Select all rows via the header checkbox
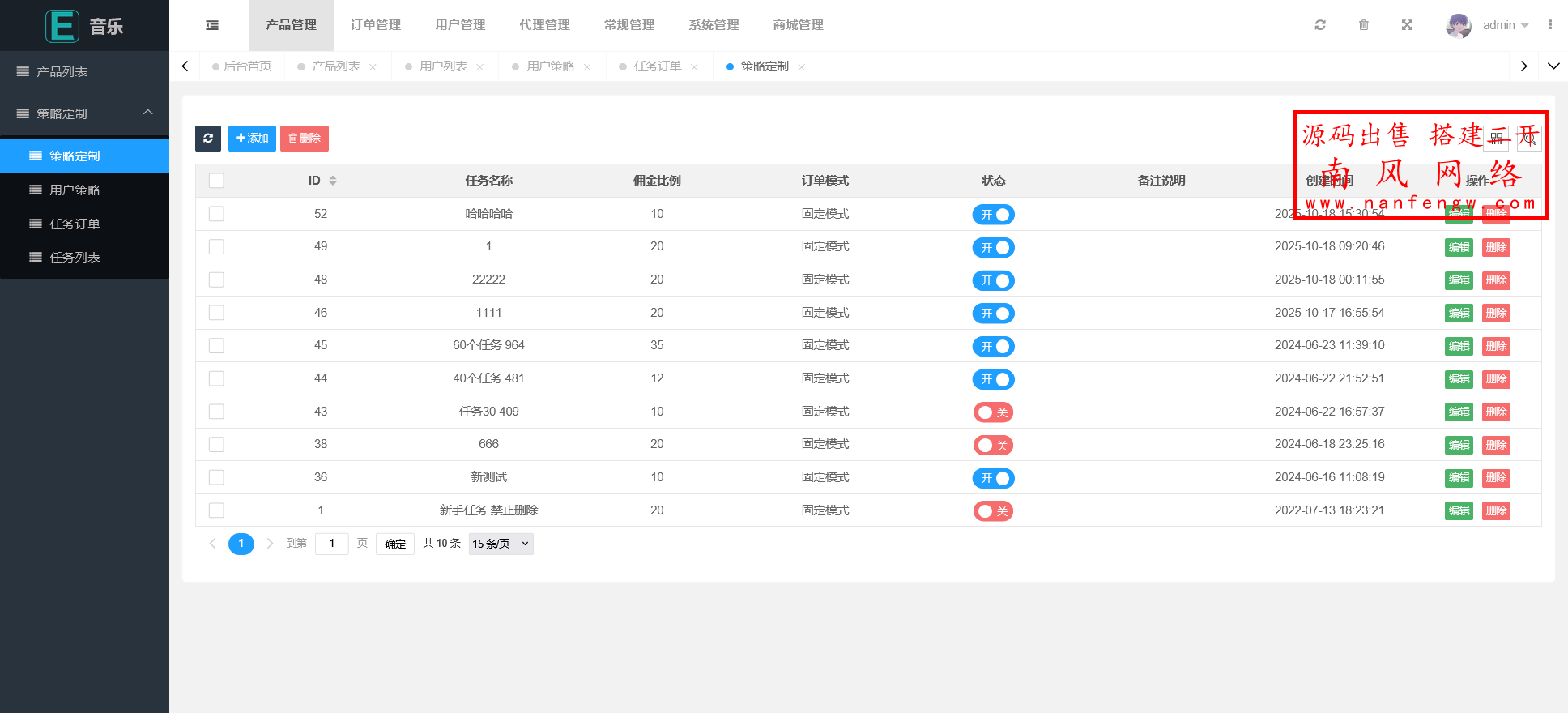 (216, 181)
